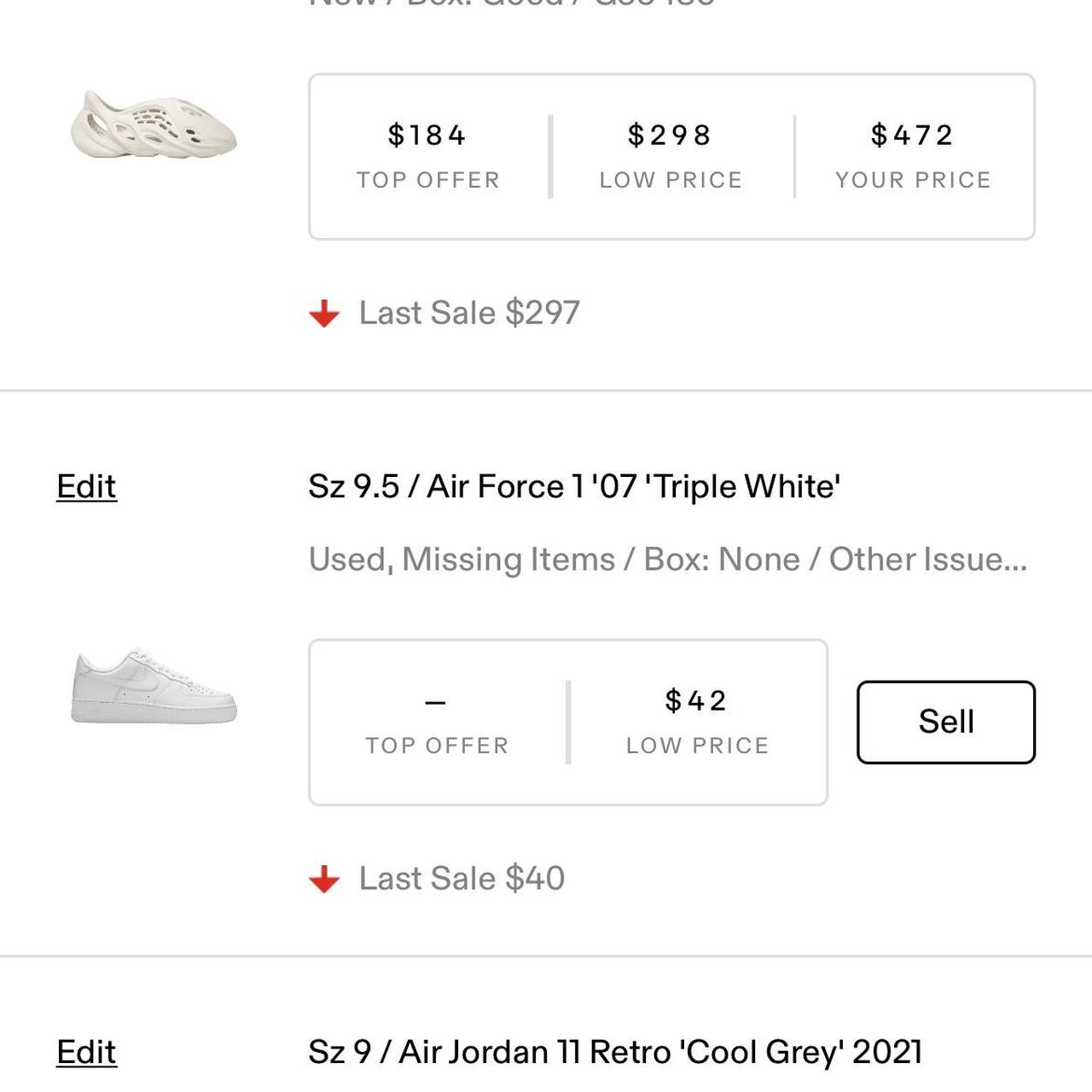Click the empty Top Offer dash for Air Force 1
Screen dimensions: 1092x1092
pos(438,700)
